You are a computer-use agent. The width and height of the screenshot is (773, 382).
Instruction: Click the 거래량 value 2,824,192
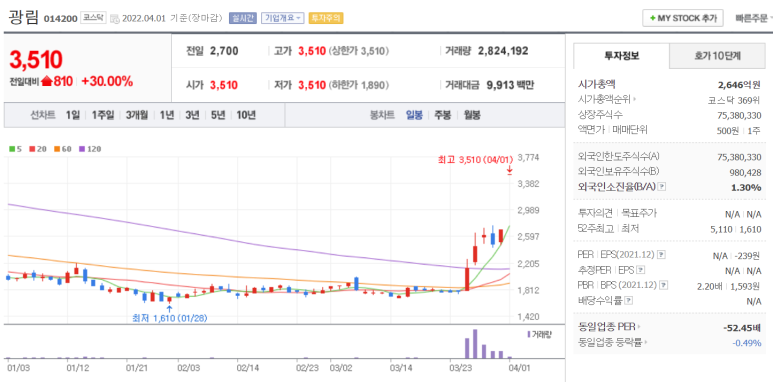point(503,50)
